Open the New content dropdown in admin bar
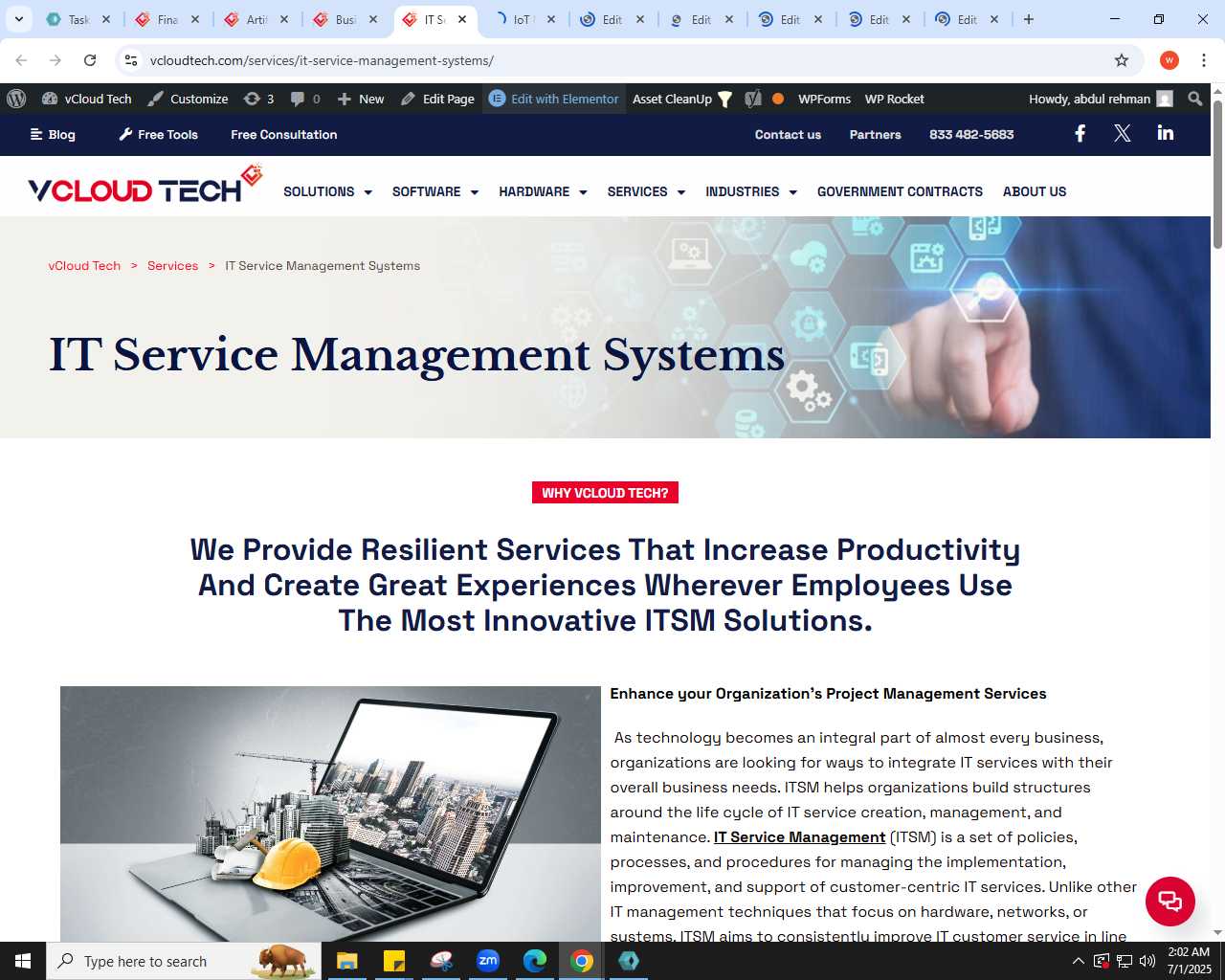The height and width of the screenshot is (980, 1225). click(361, 99)
